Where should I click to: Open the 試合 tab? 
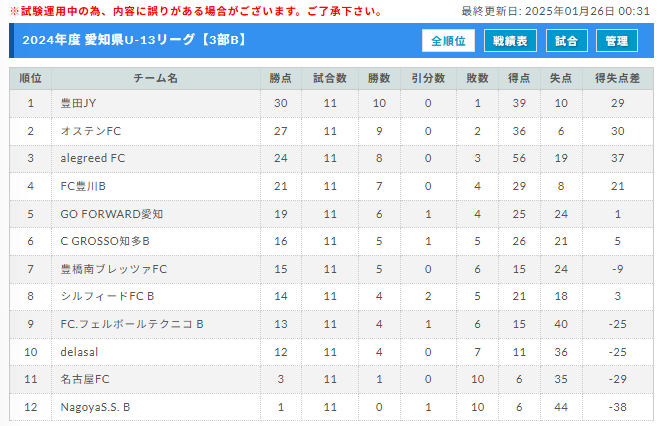(x=566, y=41)
